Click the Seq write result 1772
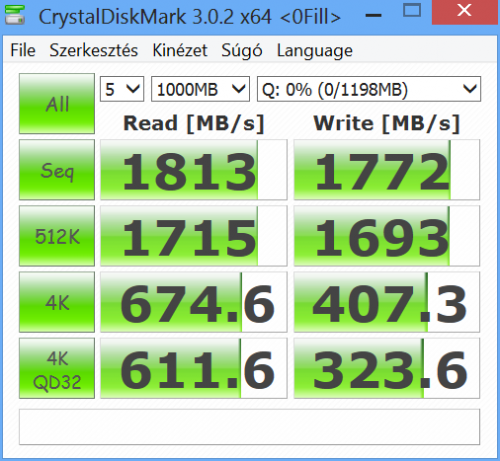 click(387, 170)
